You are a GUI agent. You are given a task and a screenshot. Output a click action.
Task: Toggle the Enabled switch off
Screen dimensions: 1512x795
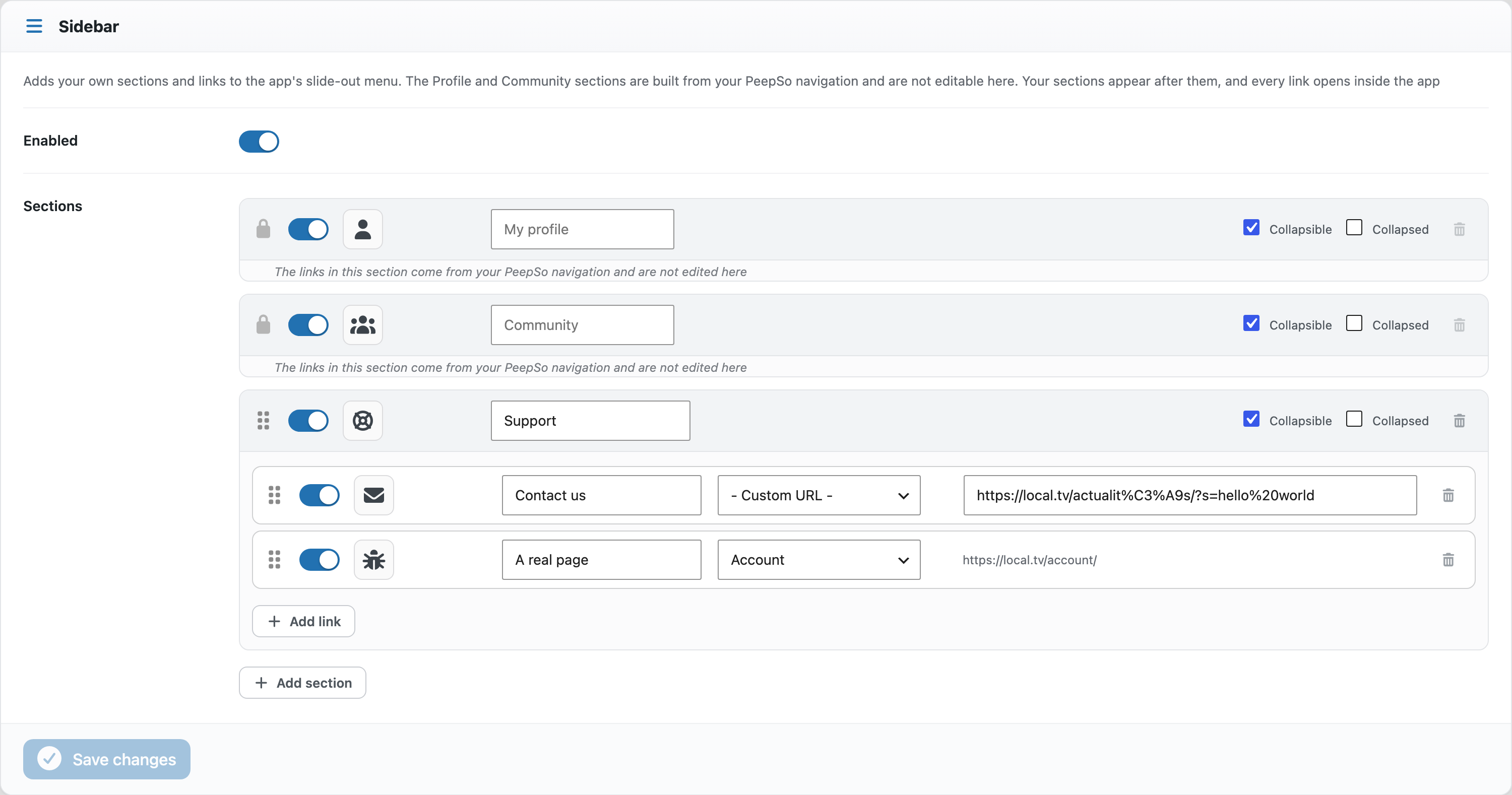259,142
